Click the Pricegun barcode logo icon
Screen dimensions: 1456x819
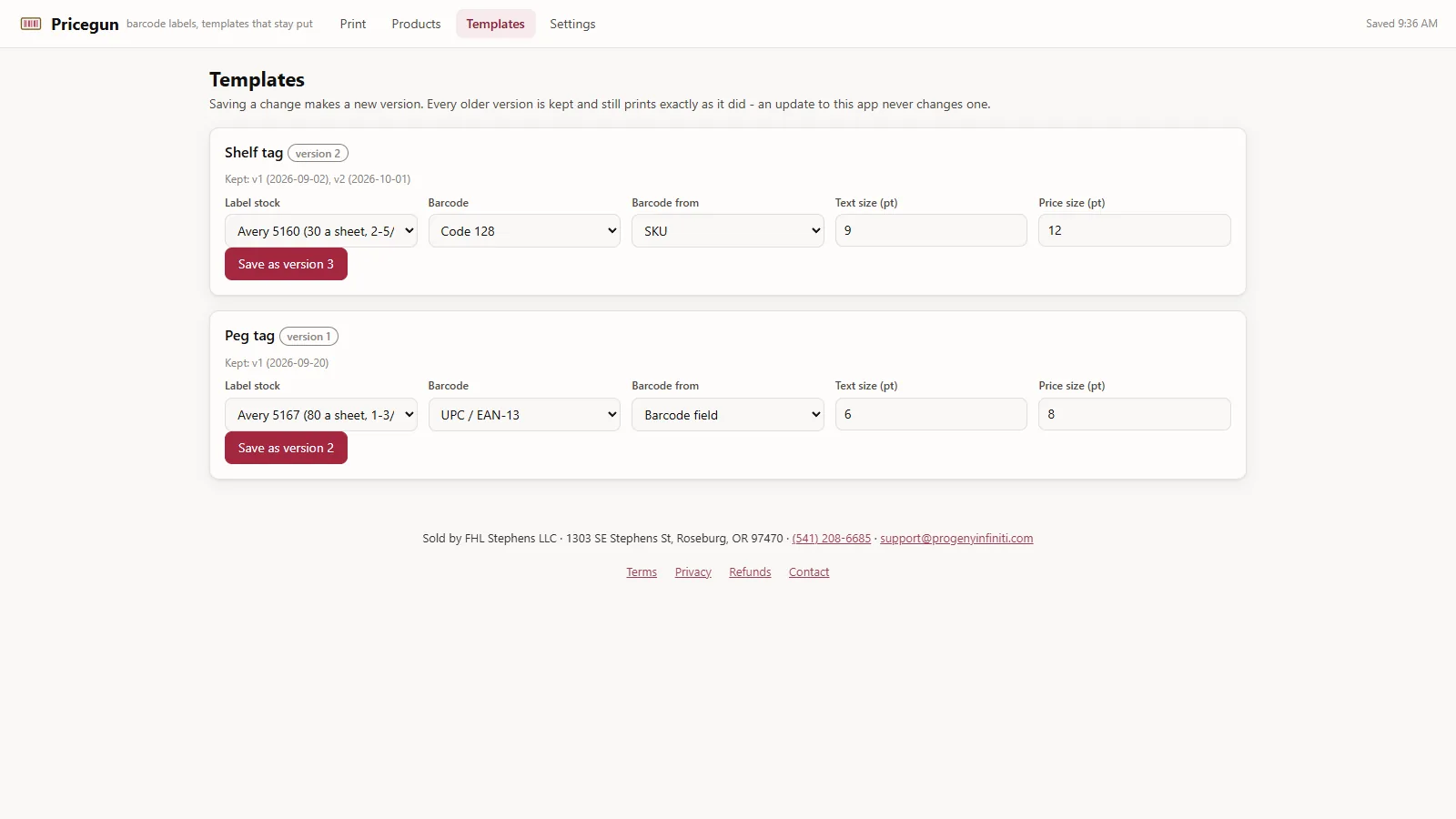(x=31, y=24)
